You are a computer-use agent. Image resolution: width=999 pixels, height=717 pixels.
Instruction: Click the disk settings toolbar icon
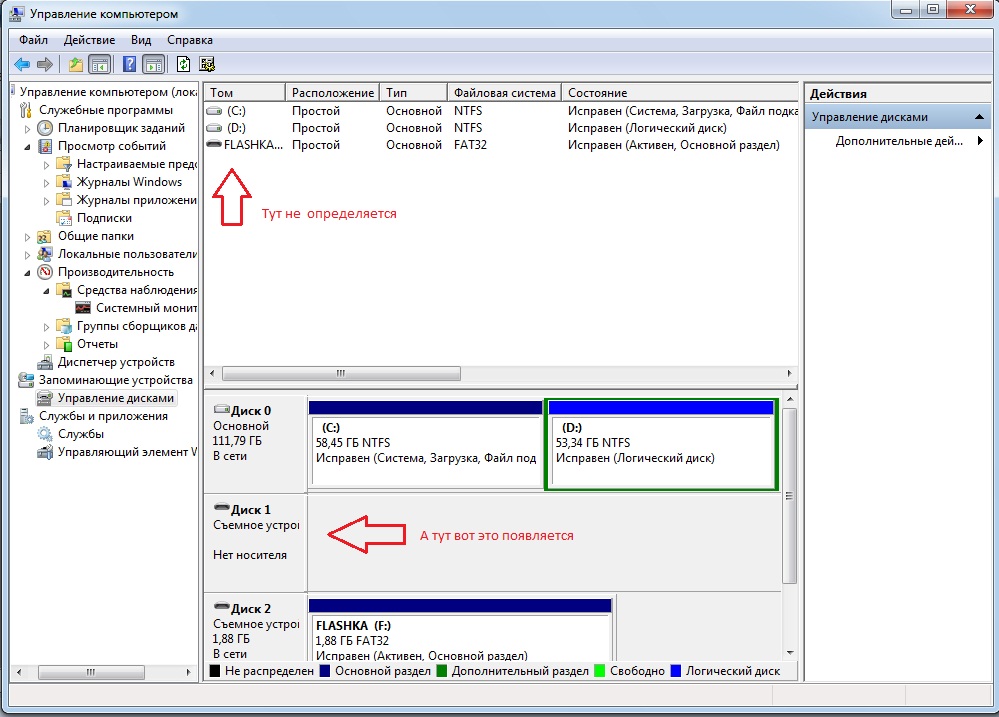click(x=207, y=65)
